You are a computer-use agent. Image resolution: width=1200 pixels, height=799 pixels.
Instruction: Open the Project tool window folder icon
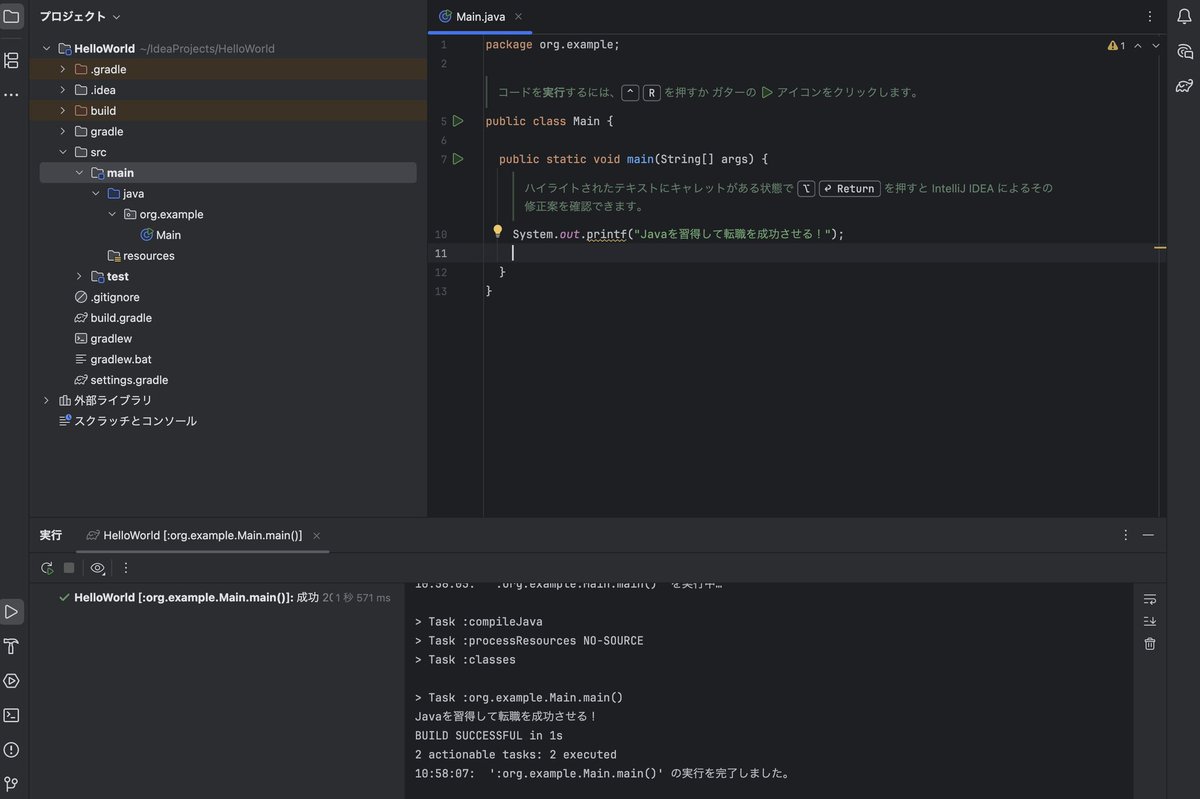tap(12, 16)
